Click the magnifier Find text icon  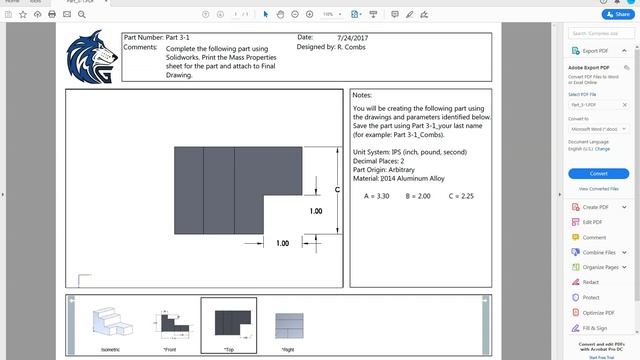[x=82, y=15]
